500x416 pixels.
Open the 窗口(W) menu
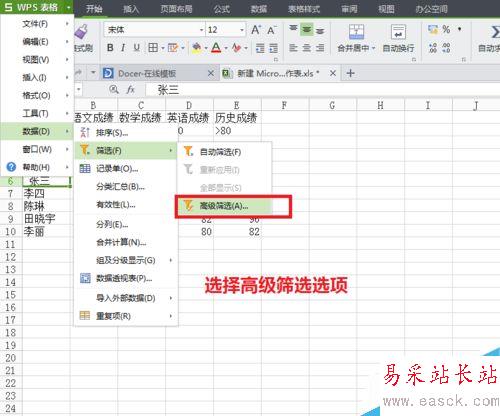[x=37, y=149]
